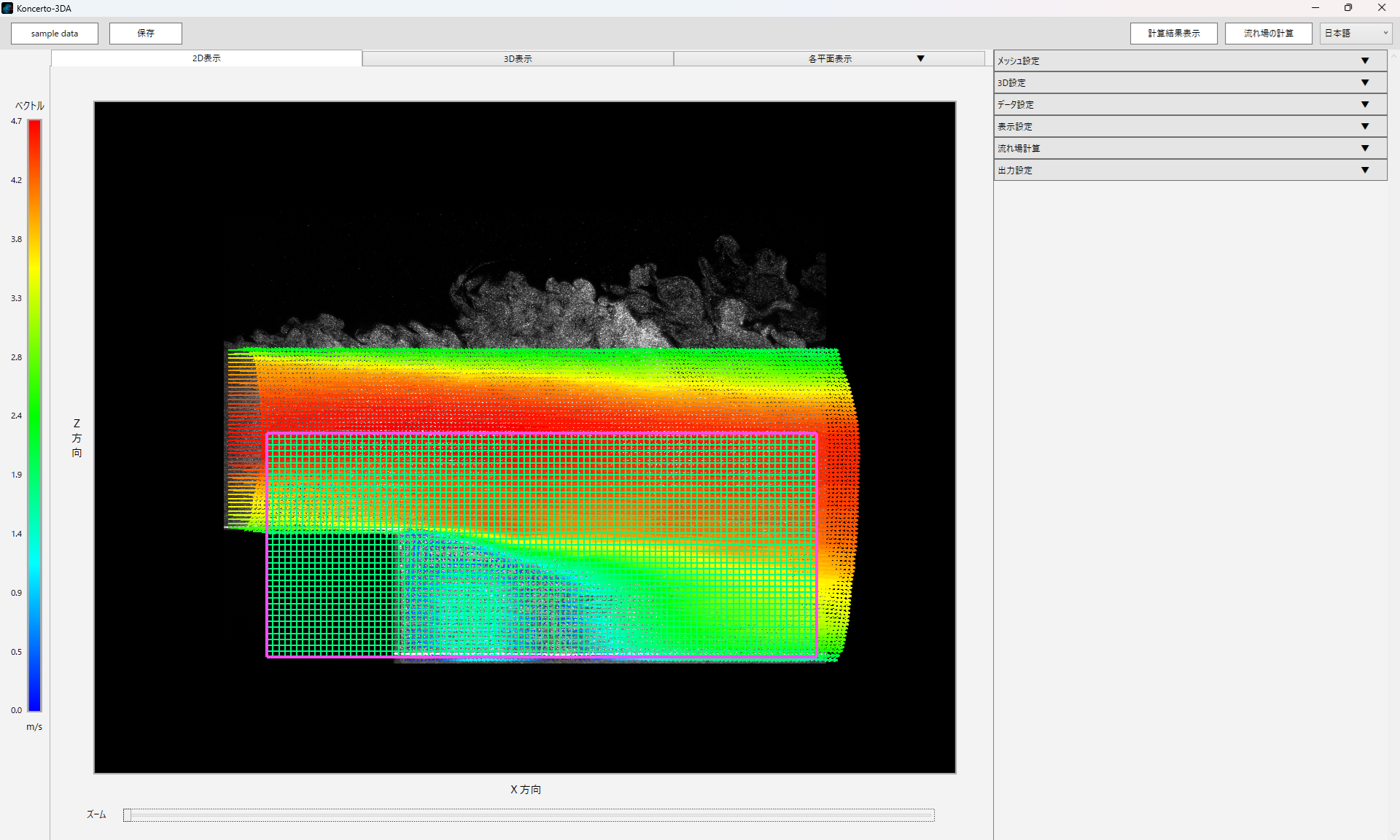Click the 計算結果表示 button
Viewport: 1400px width, 840px height.
[1173, 34]
